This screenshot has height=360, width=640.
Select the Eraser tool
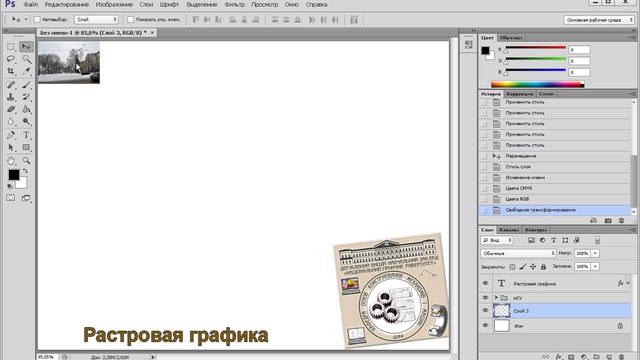(x=11, y=109)
